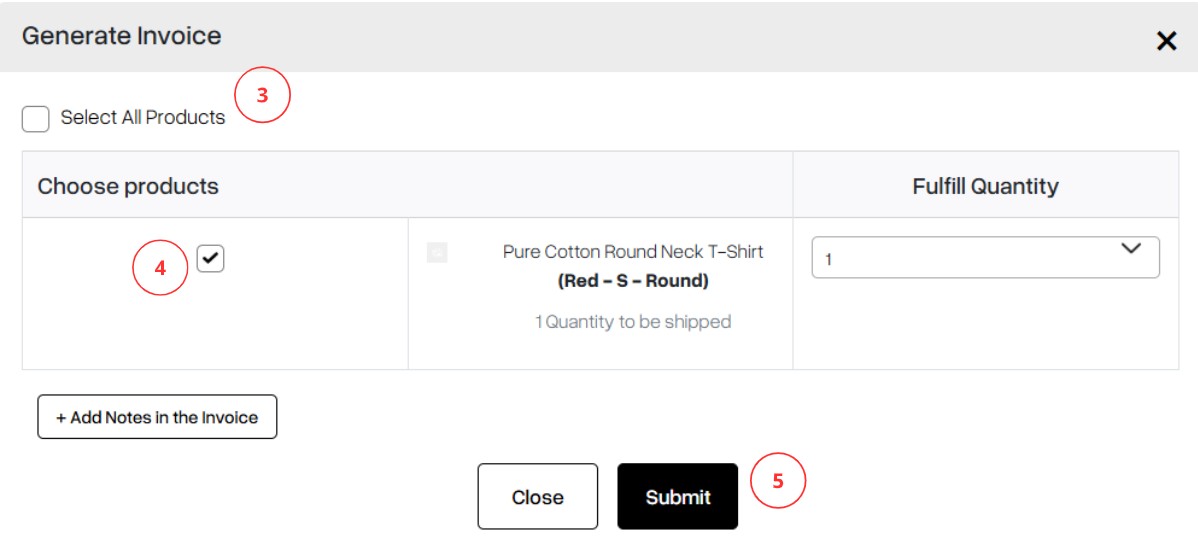Click the 1 Quantity to be shipped text
Image resolution: width=1198 pixels, height=553 pixels.
click(x=633, y=322)
